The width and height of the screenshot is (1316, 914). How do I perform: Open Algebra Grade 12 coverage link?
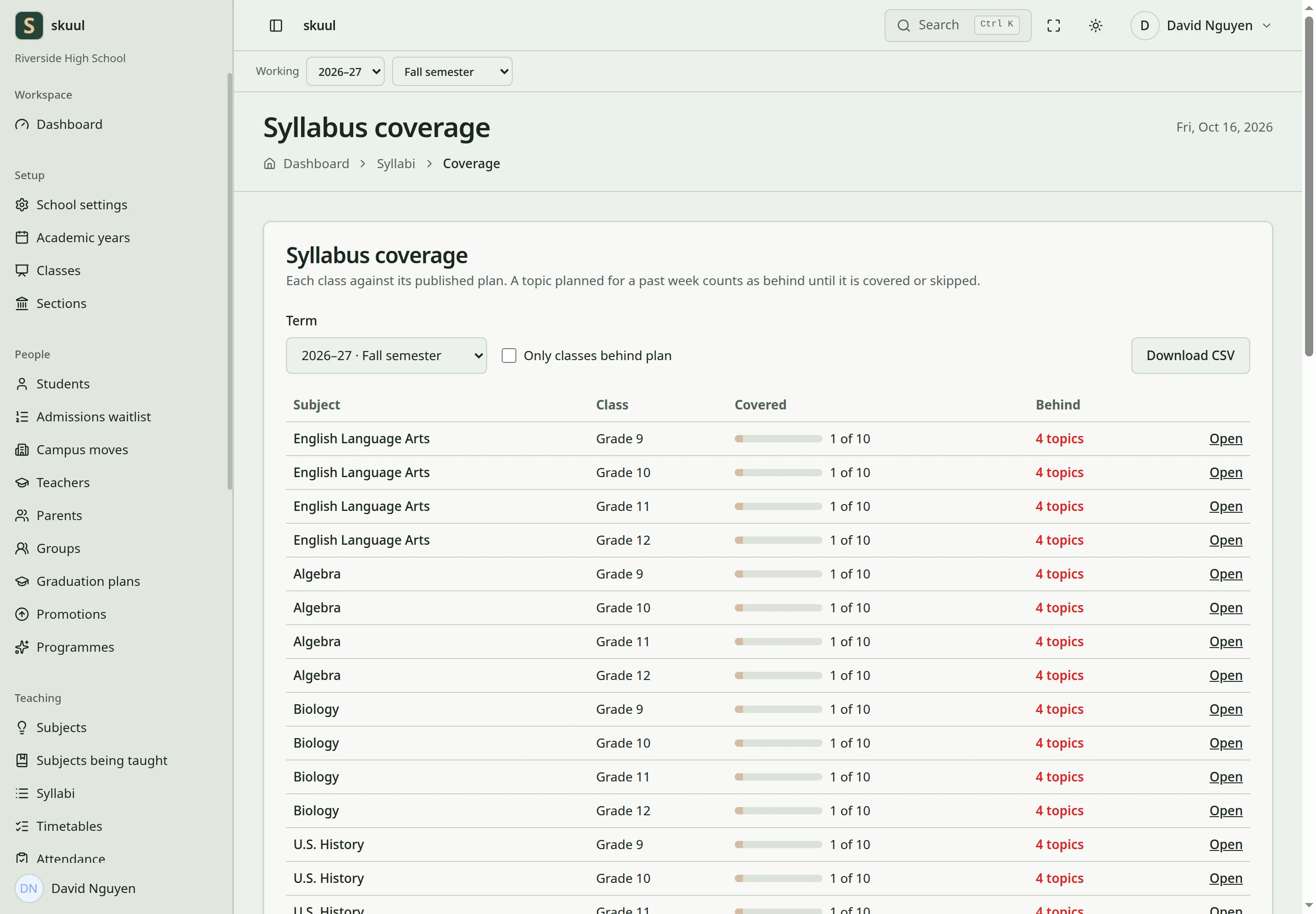click(1226, 675)
